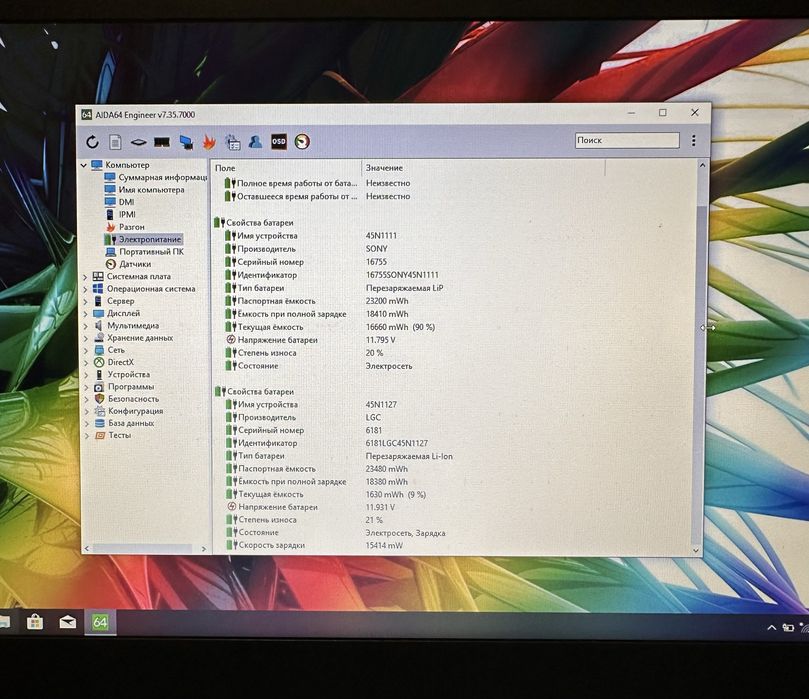809x699 pixels.
Task: Click the 6181LGC45N1127 identifier value
Action: click(x=397, y=443)
